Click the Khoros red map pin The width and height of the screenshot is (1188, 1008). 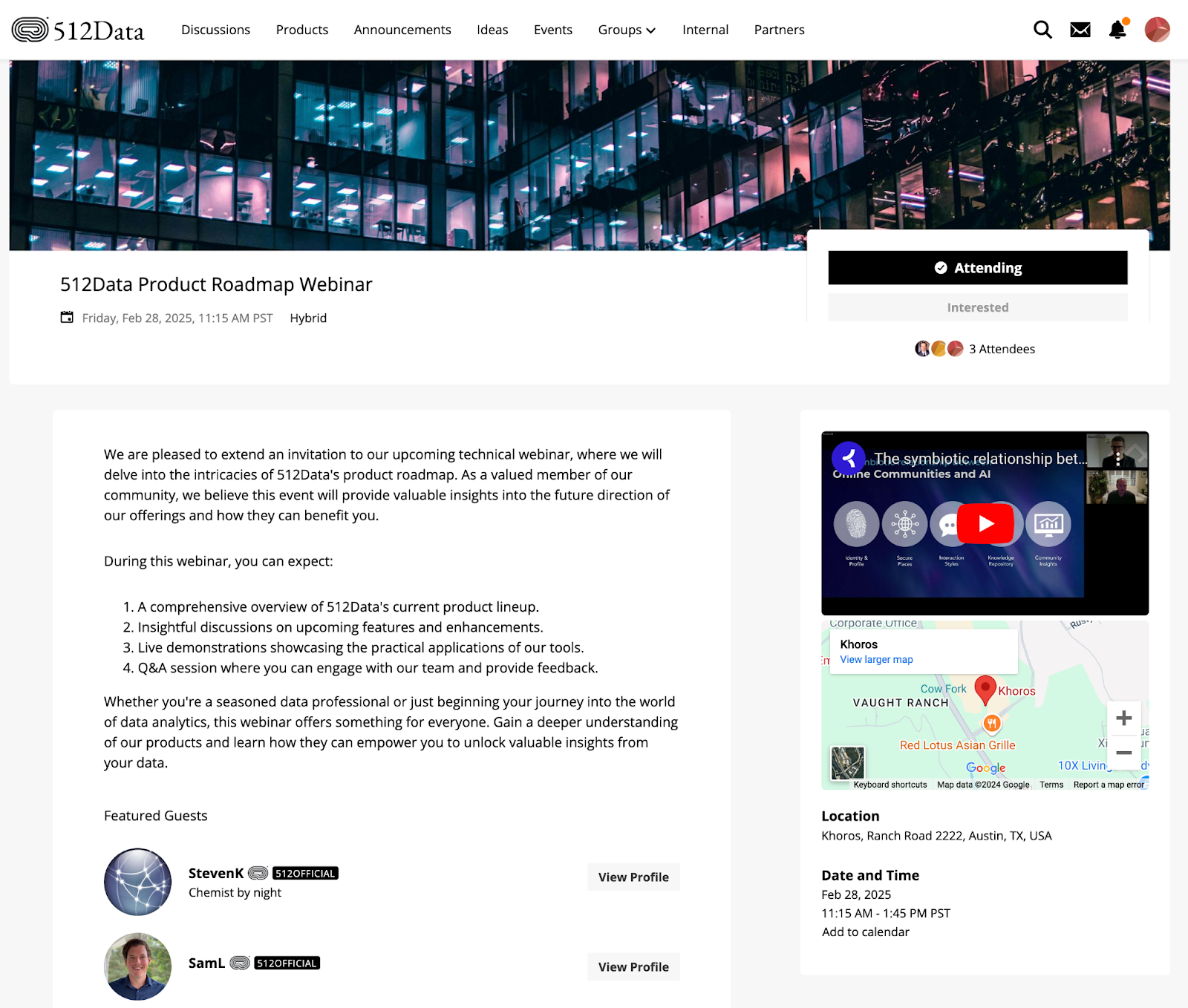(985, 690)
